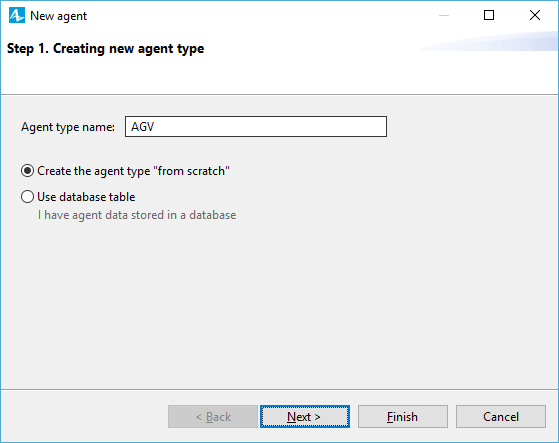The image size is (559, 443).
Task: Go to the next wizard step
Action: [x=305, y=416]
